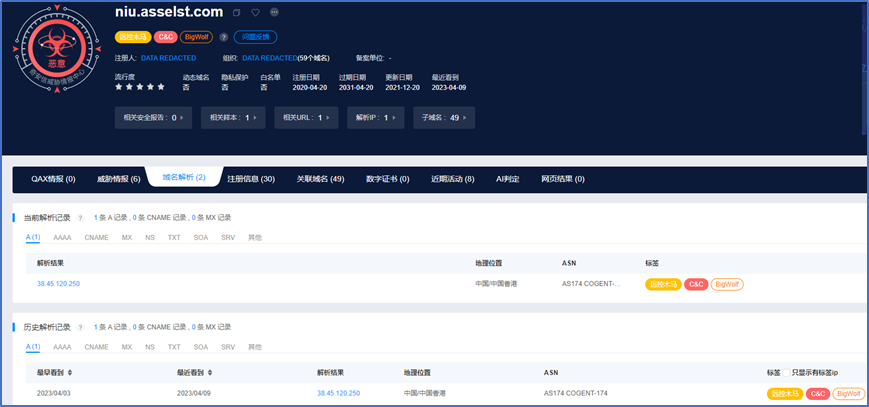Open the more options ellipsis icon
Image resolution: width=869 pixels, height=407 pixels.
[274, 12]
